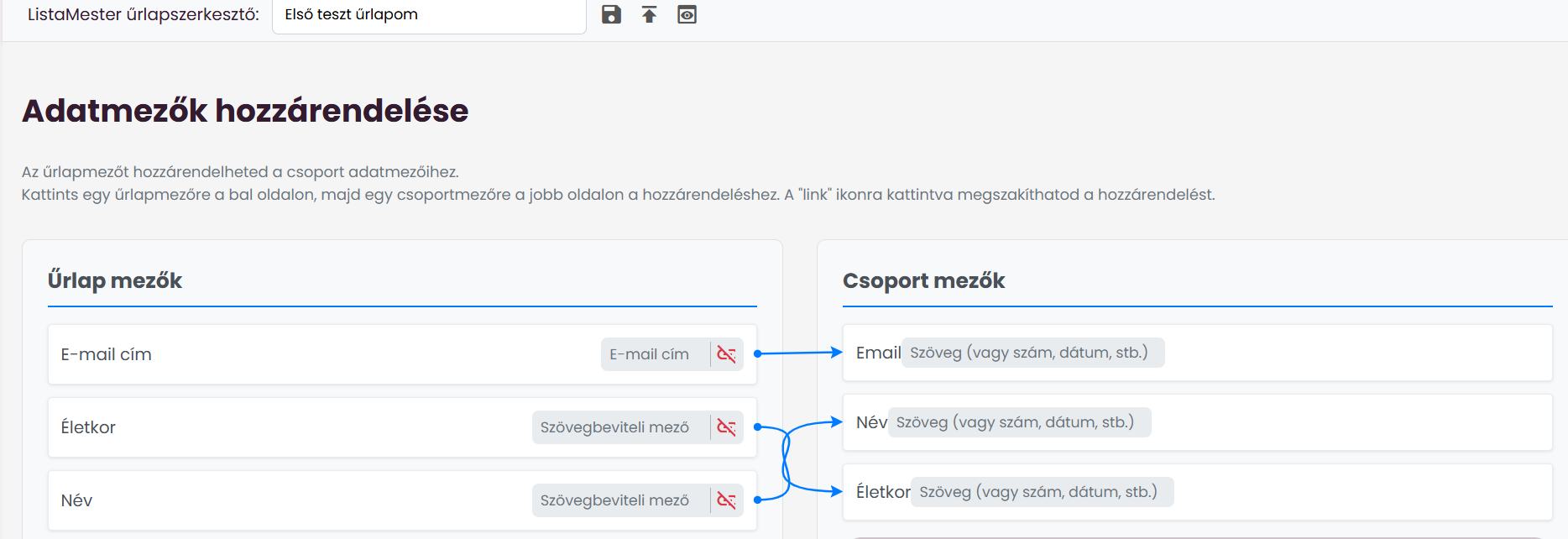Select the Név form field row
Screen dimensions: 1568x539
point(402,500)
